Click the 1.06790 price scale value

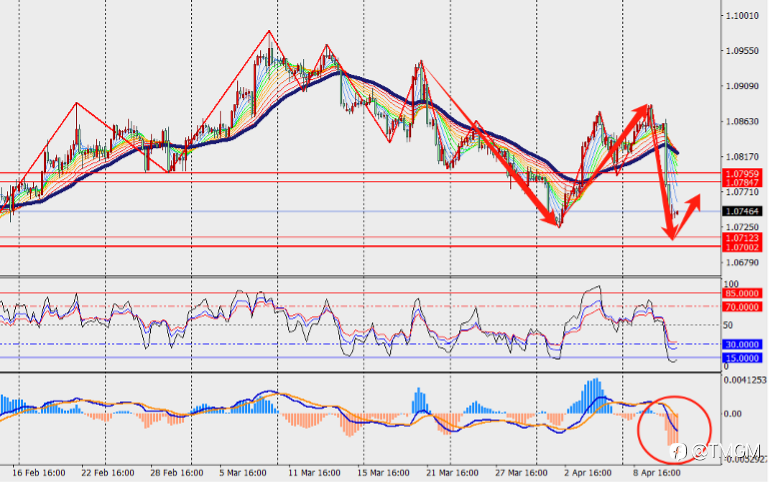tap(742, 263)
